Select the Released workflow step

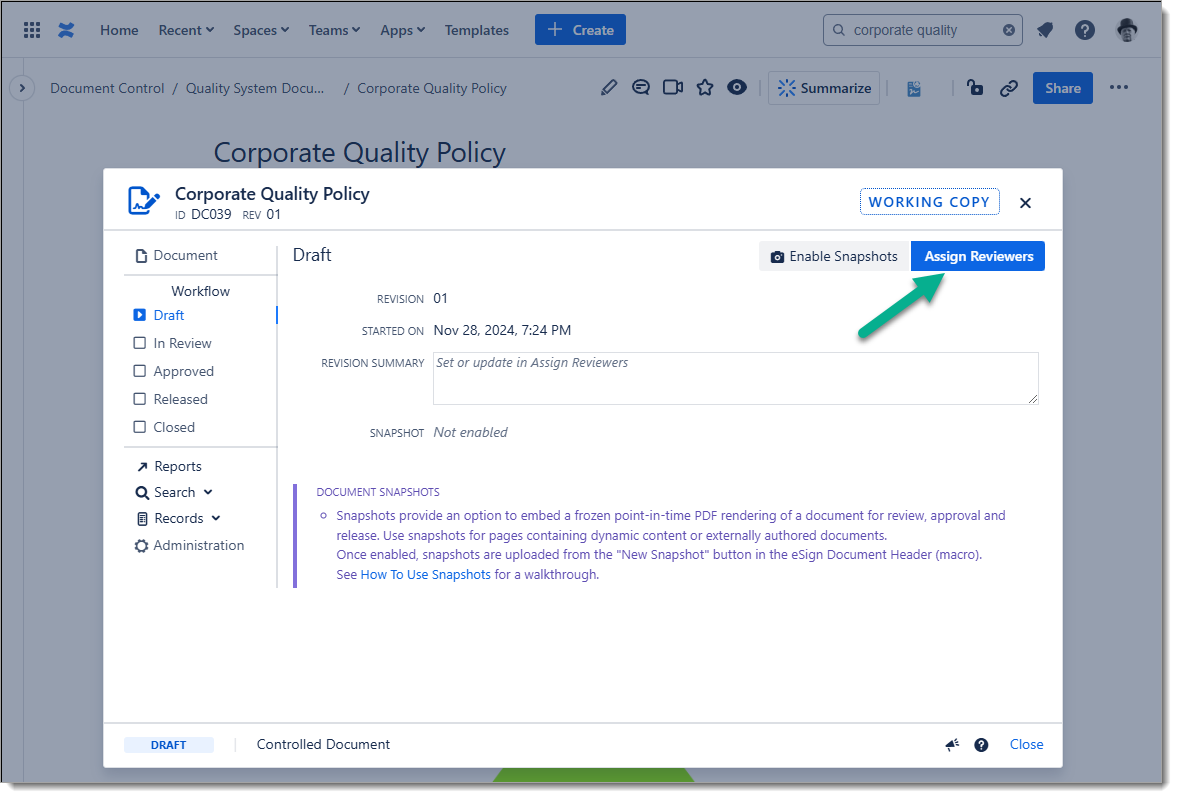(180, 399)
